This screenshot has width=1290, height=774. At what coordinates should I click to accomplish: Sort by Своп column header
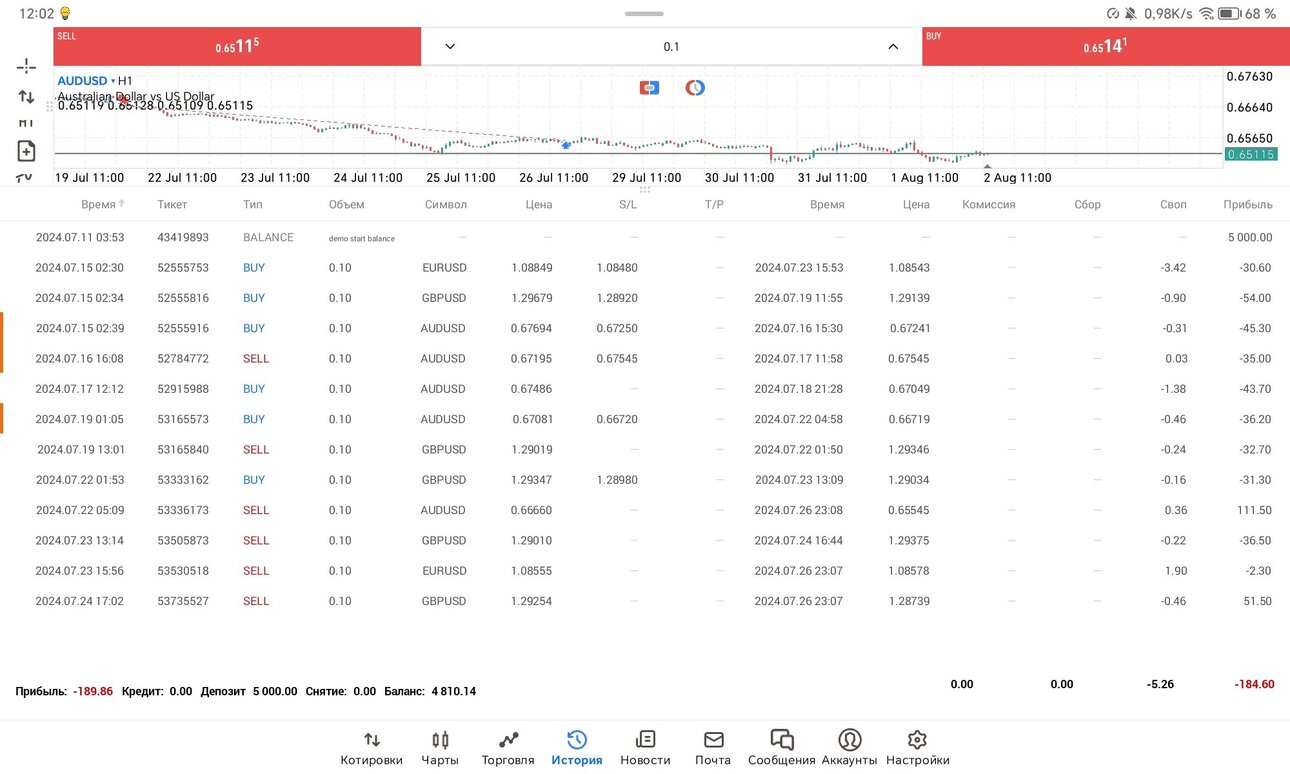[1173, 204]
